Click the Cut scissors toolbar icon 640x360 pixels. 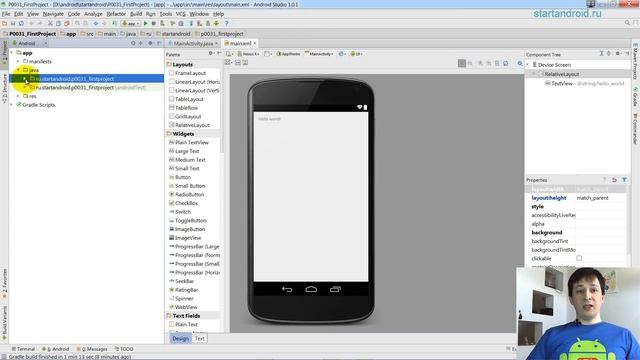[50, 23]
